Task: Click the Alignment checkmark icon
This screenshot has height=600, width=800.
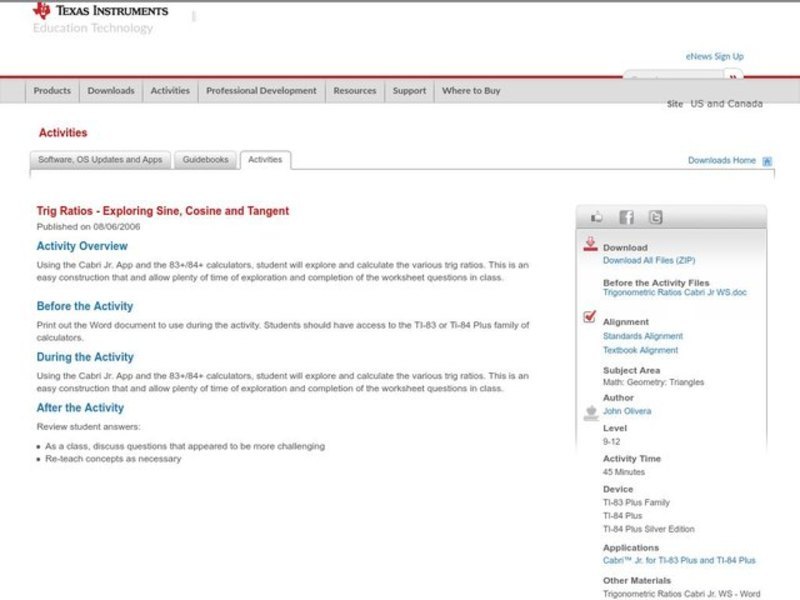Action: point(590,318)
